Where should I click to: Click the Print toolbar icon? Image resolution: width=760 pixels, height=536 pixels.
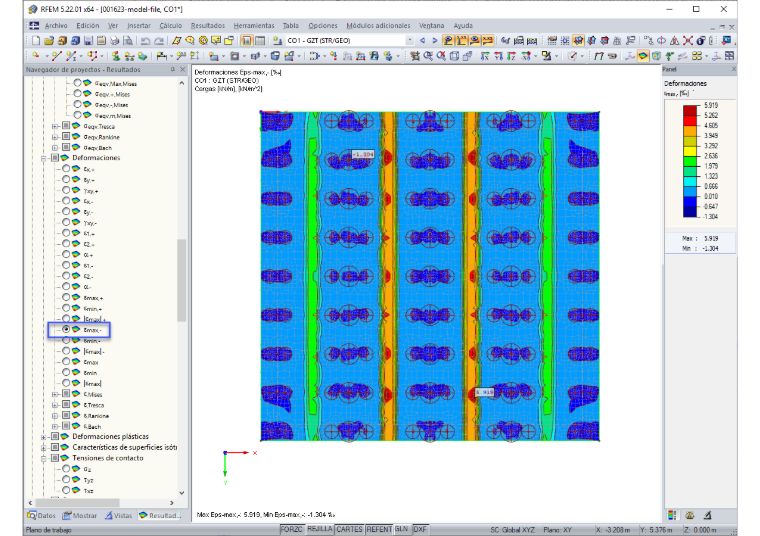[x=114, y=41]
